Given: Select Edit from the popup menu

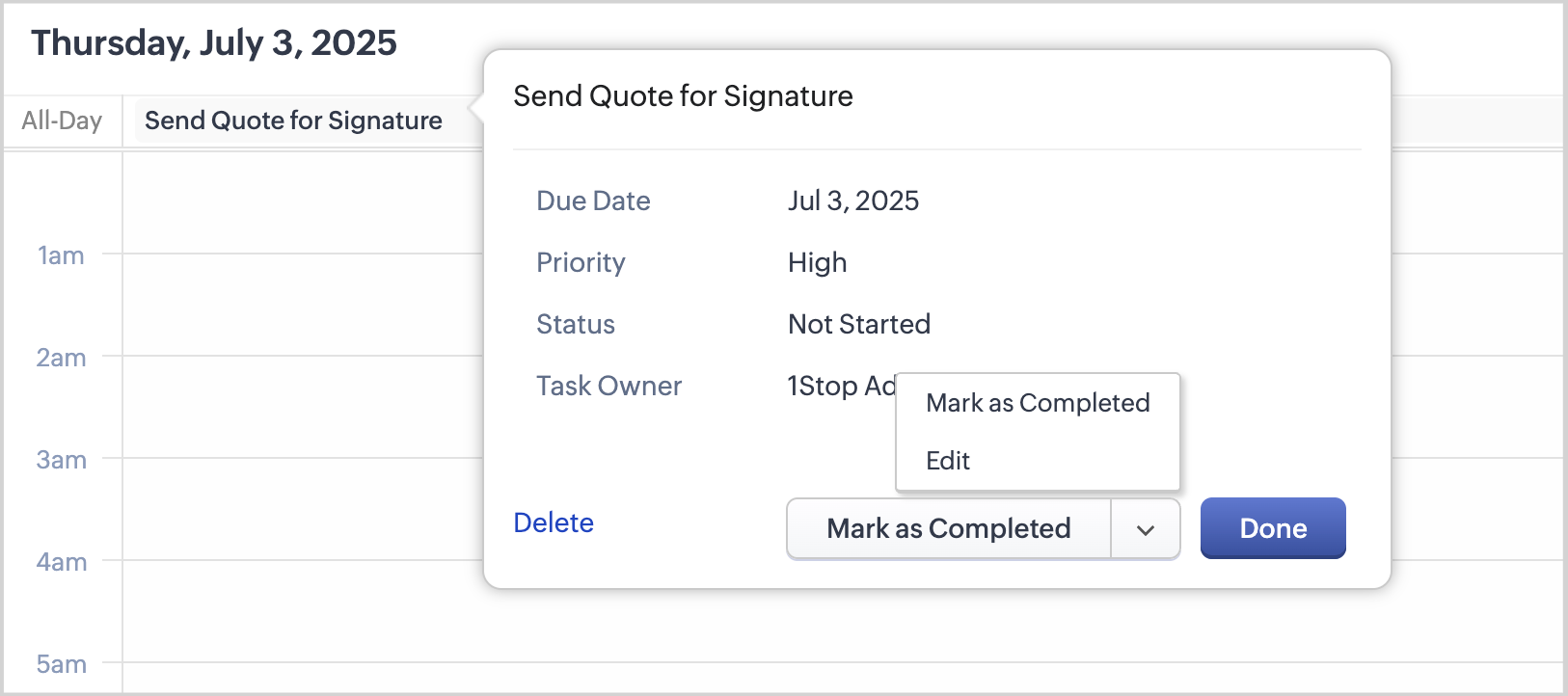Looking at the screenshot, I should 948,461.
